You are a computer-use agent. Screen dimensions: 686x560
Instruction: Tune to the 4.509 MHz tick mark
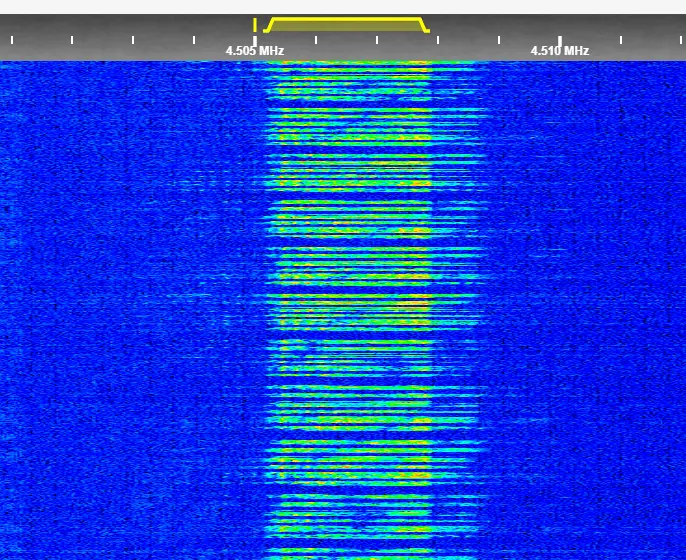pyautogui.click(x=499, y=40)
